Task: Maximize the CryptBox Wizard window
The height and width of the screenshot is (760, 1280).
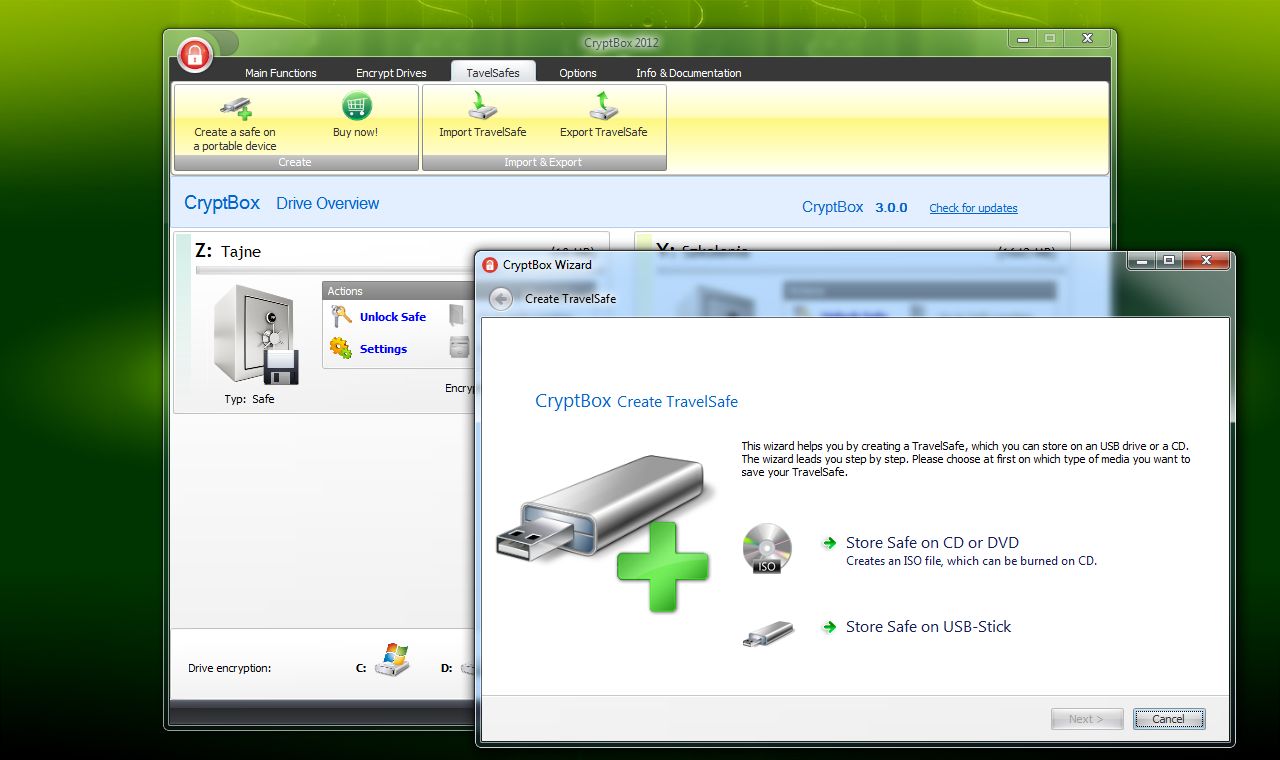Action: pyautogui.click(x=1169, y=260)
